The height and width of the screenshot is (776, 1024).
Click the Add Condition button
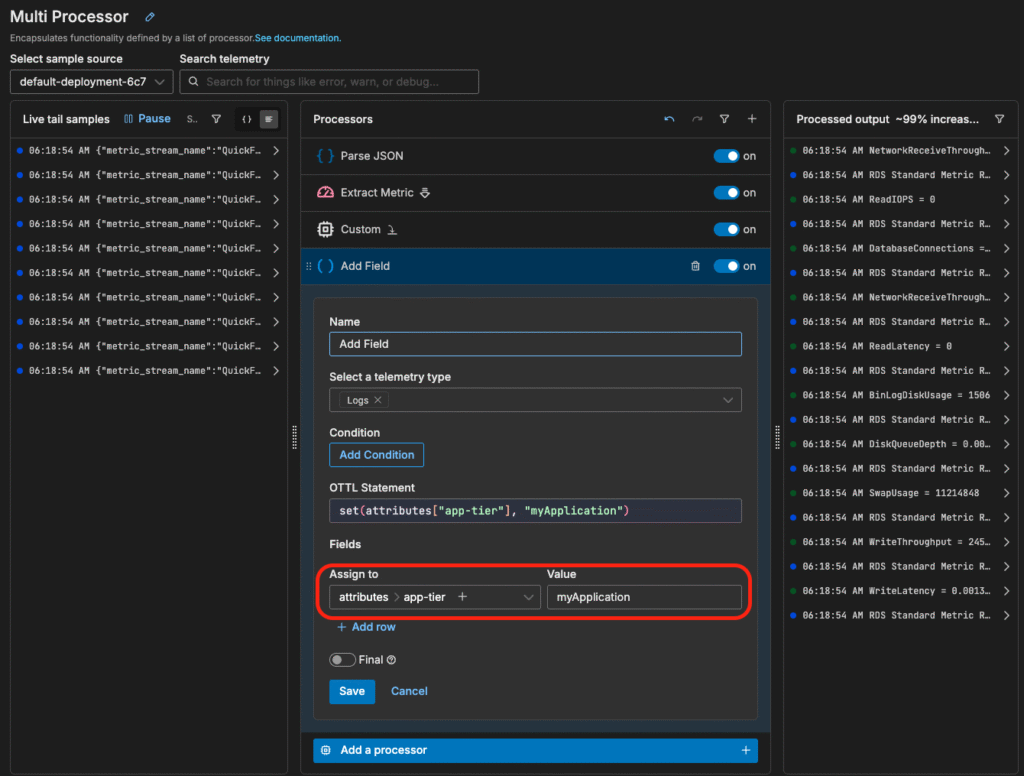[376, 455]
